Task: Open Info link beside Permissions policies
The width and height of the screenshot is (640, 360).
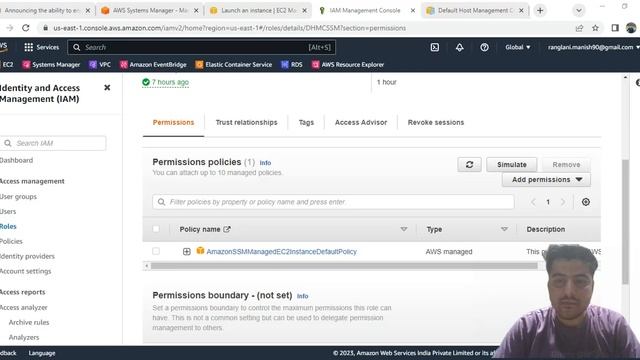Action: (265, 162)
